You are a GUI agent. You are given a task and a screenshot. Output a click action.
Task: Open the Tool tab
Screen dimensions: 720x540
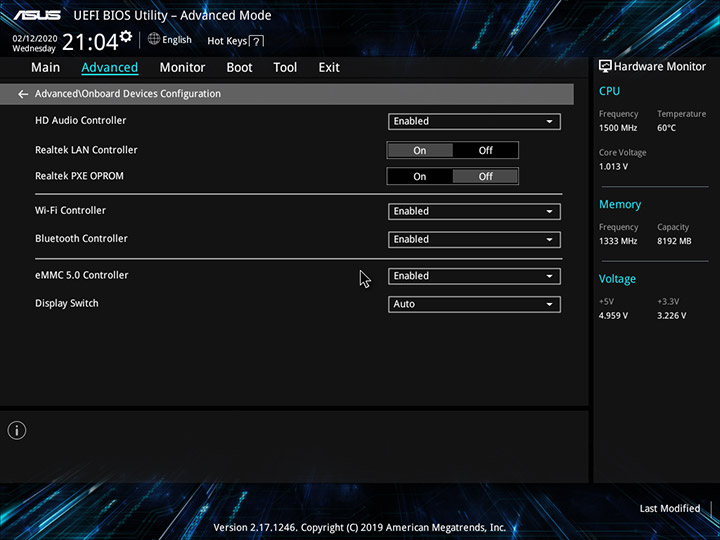click(x=285, y=68)
